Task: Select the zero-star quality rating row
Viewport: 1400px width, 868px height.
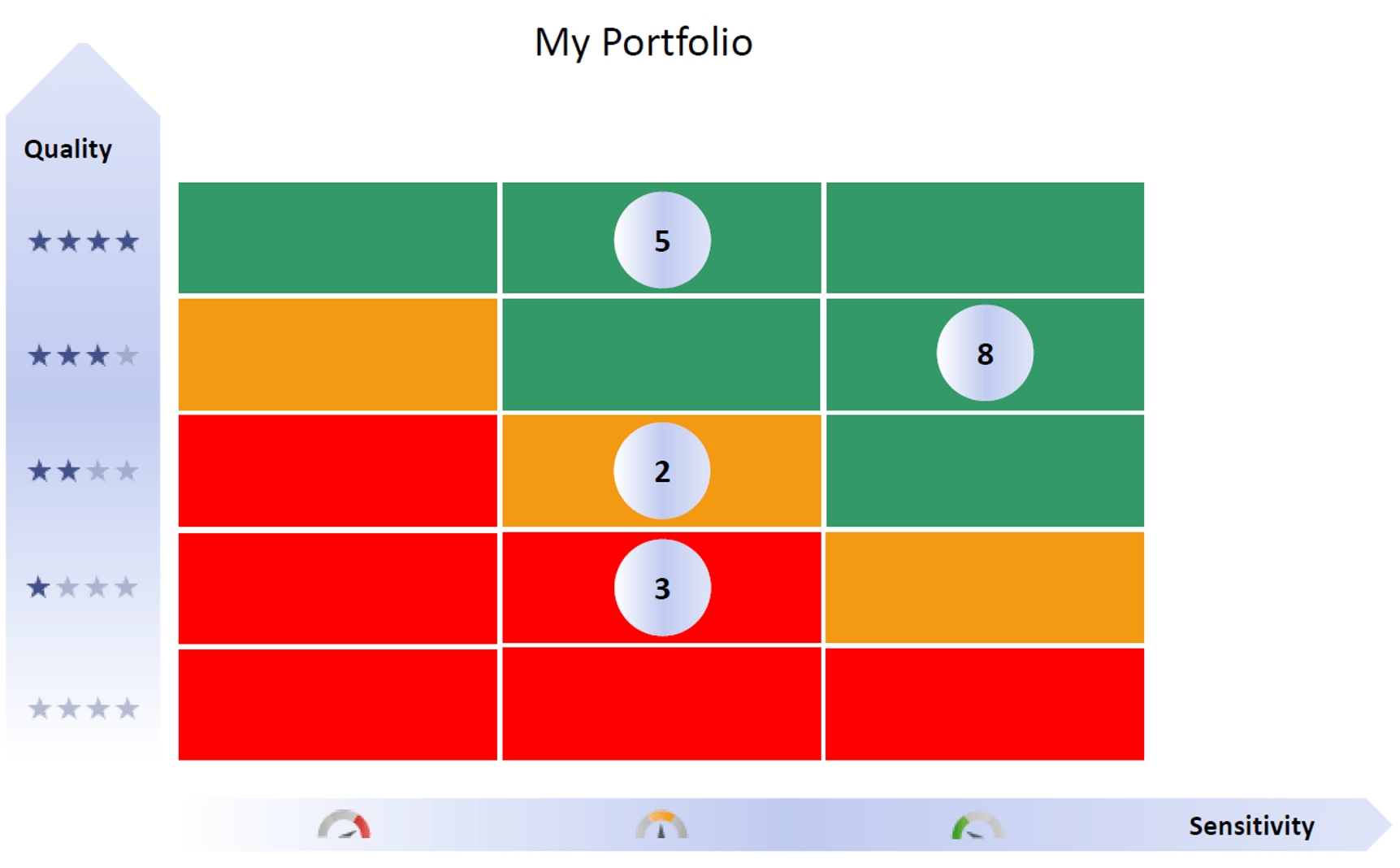Action: [83, 709]
